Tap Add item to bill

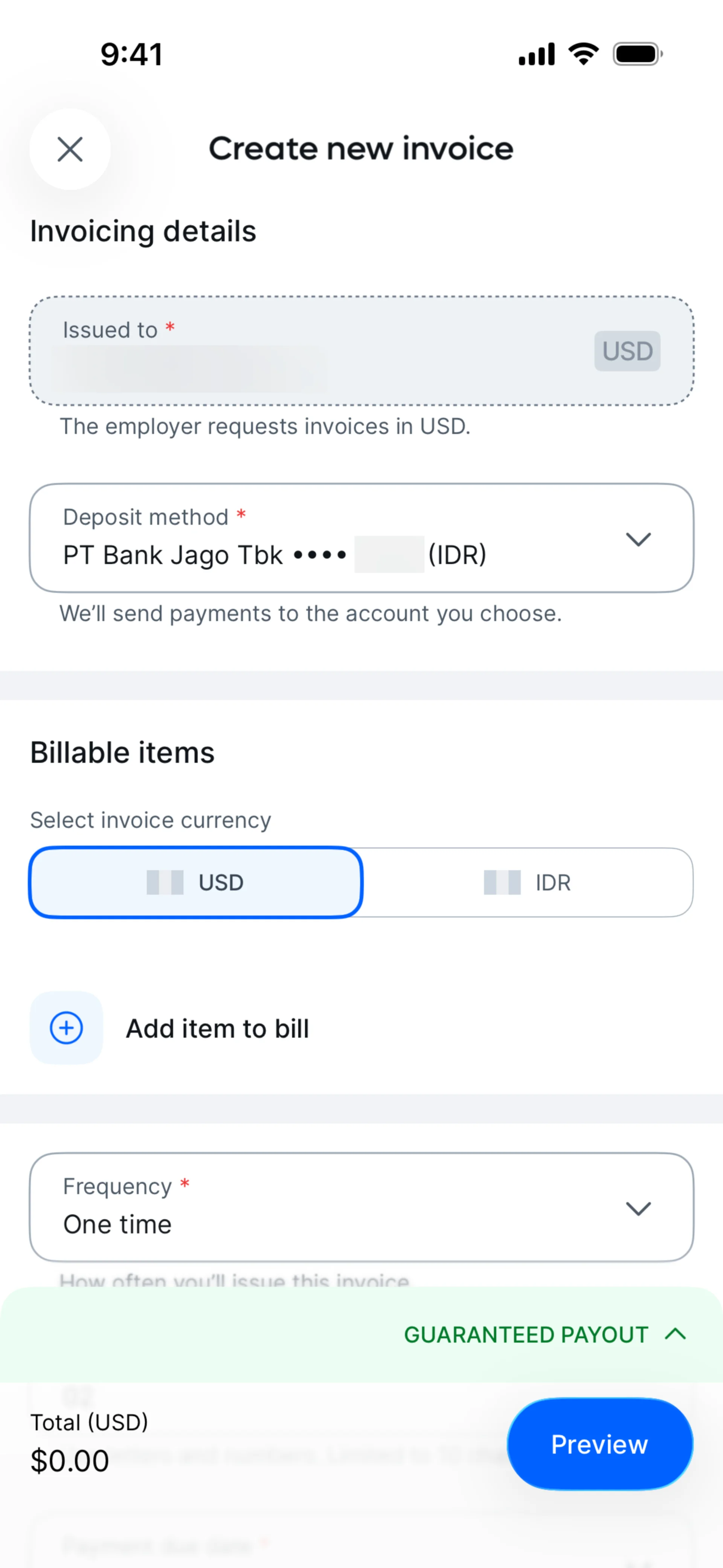(x=217, y=1029)
